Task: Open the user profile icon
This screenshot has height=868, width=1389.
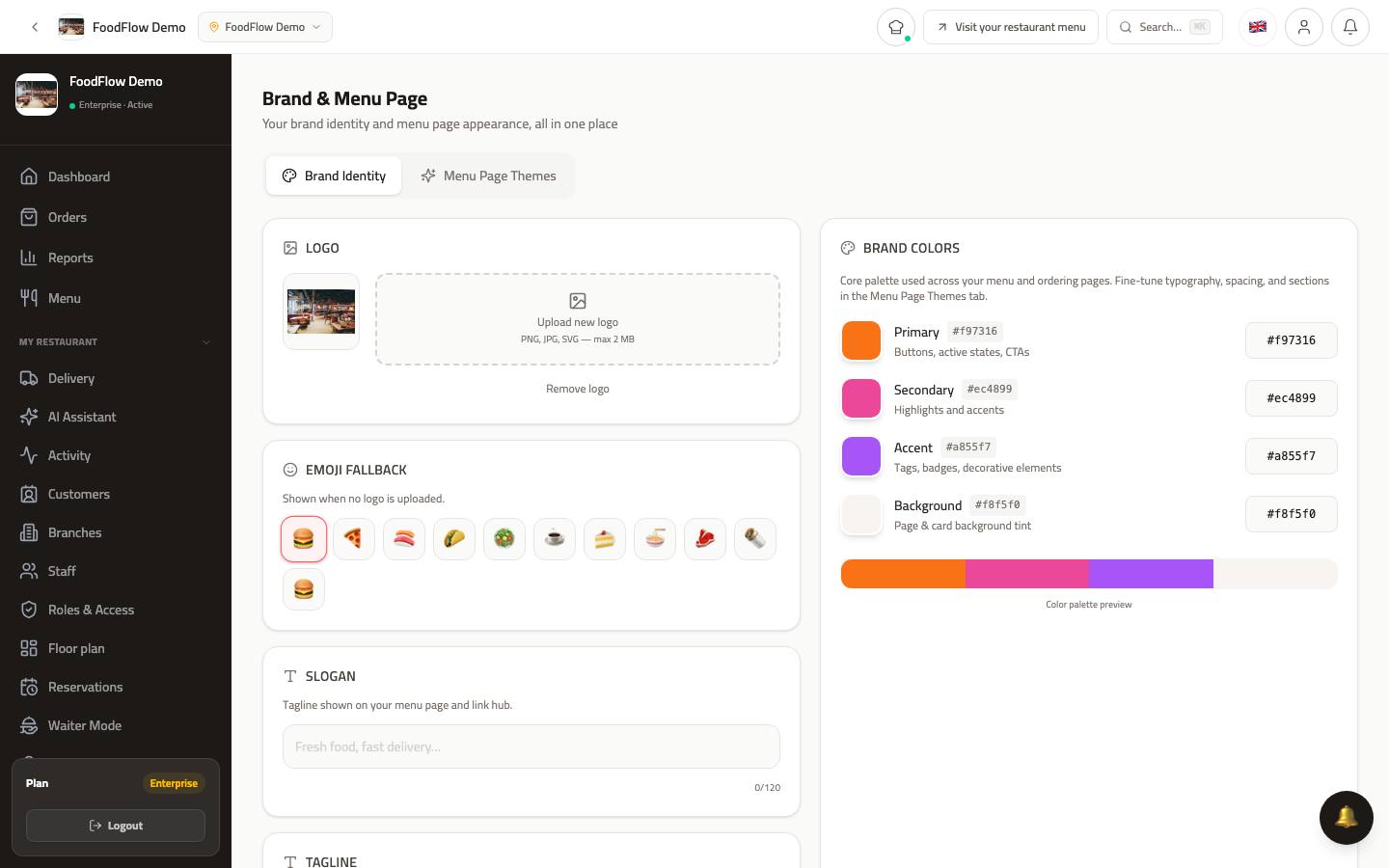Action: click(x=1304, y=27)
